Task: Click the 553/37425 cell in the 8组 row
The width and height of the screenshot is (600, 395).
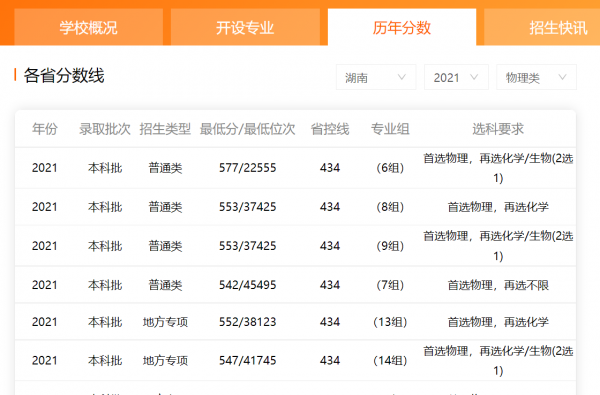Action: (x=248, y=207)
